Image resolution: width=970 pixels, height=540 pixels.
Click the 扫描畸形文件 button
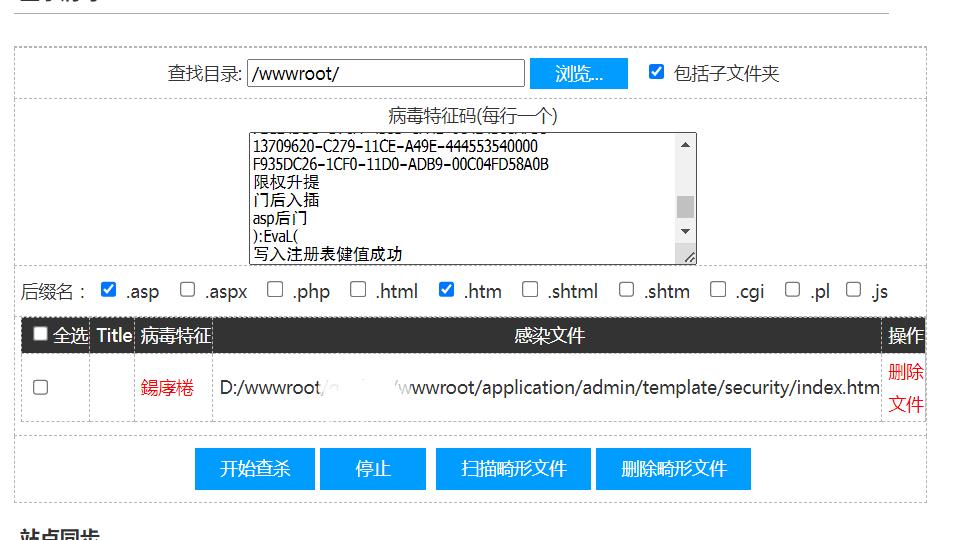513,469
